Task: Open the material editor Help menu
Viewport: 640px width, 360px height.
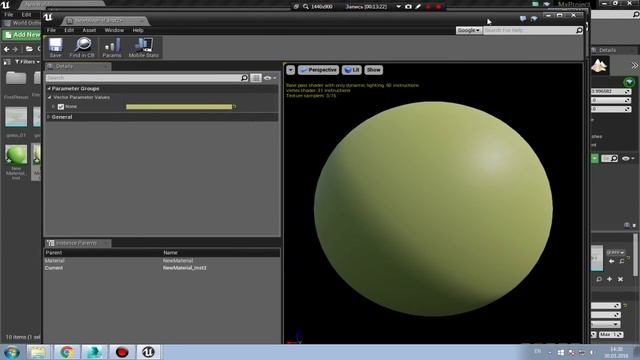Action: (138, 30)
